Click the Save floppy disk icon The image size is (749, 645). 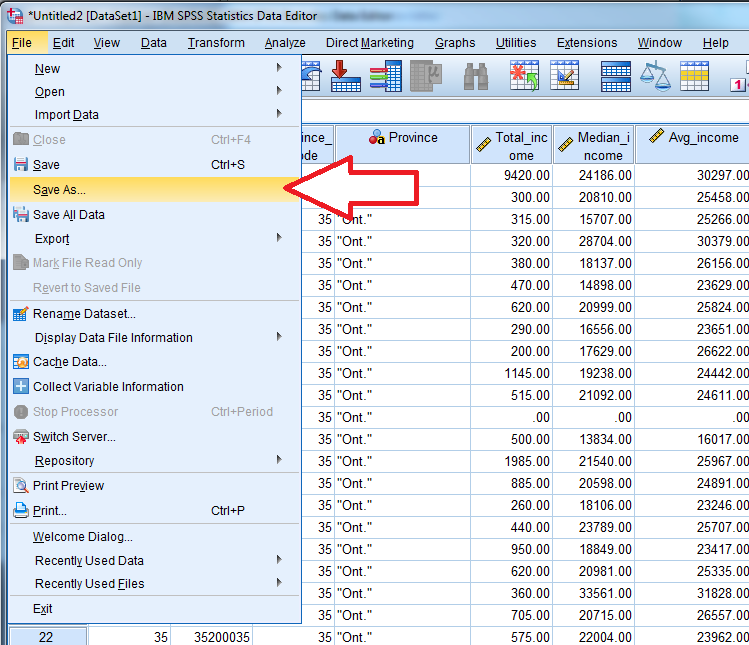point(21,164)
